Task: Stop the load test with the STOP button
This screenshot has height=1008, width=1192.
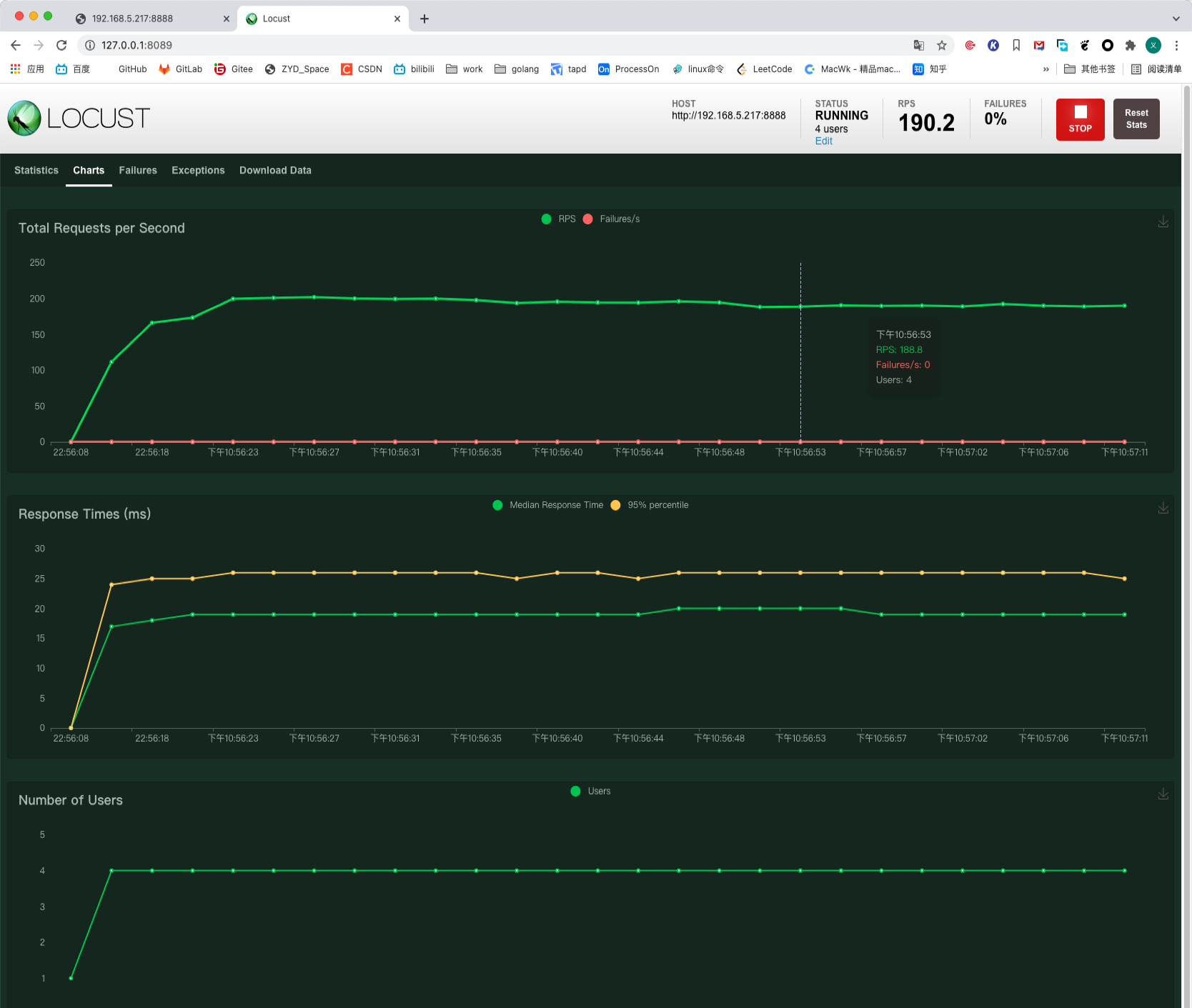Action: (x=1081, y=119)
